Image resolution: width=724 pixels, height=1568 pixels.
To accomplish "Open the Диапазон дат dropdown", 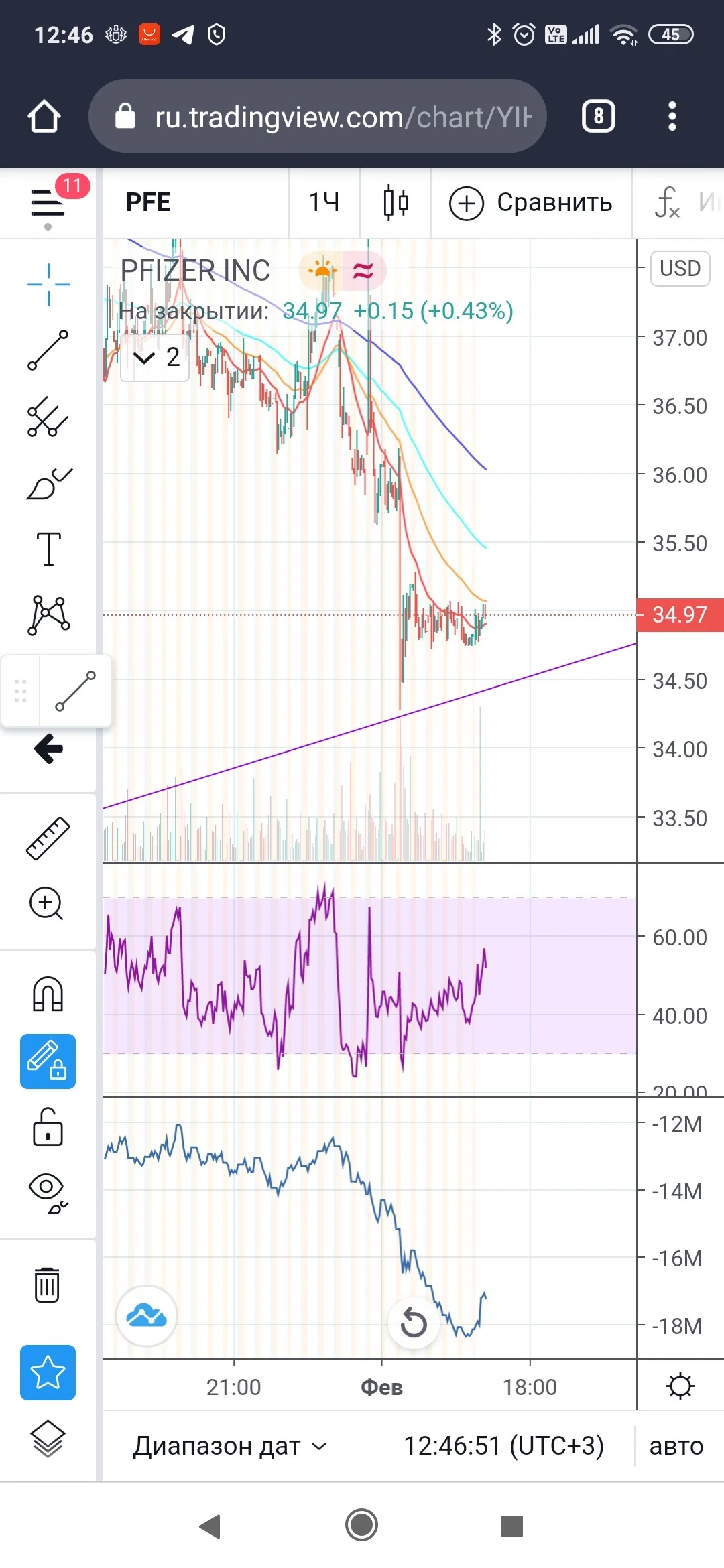I will tap(230, 1445).
